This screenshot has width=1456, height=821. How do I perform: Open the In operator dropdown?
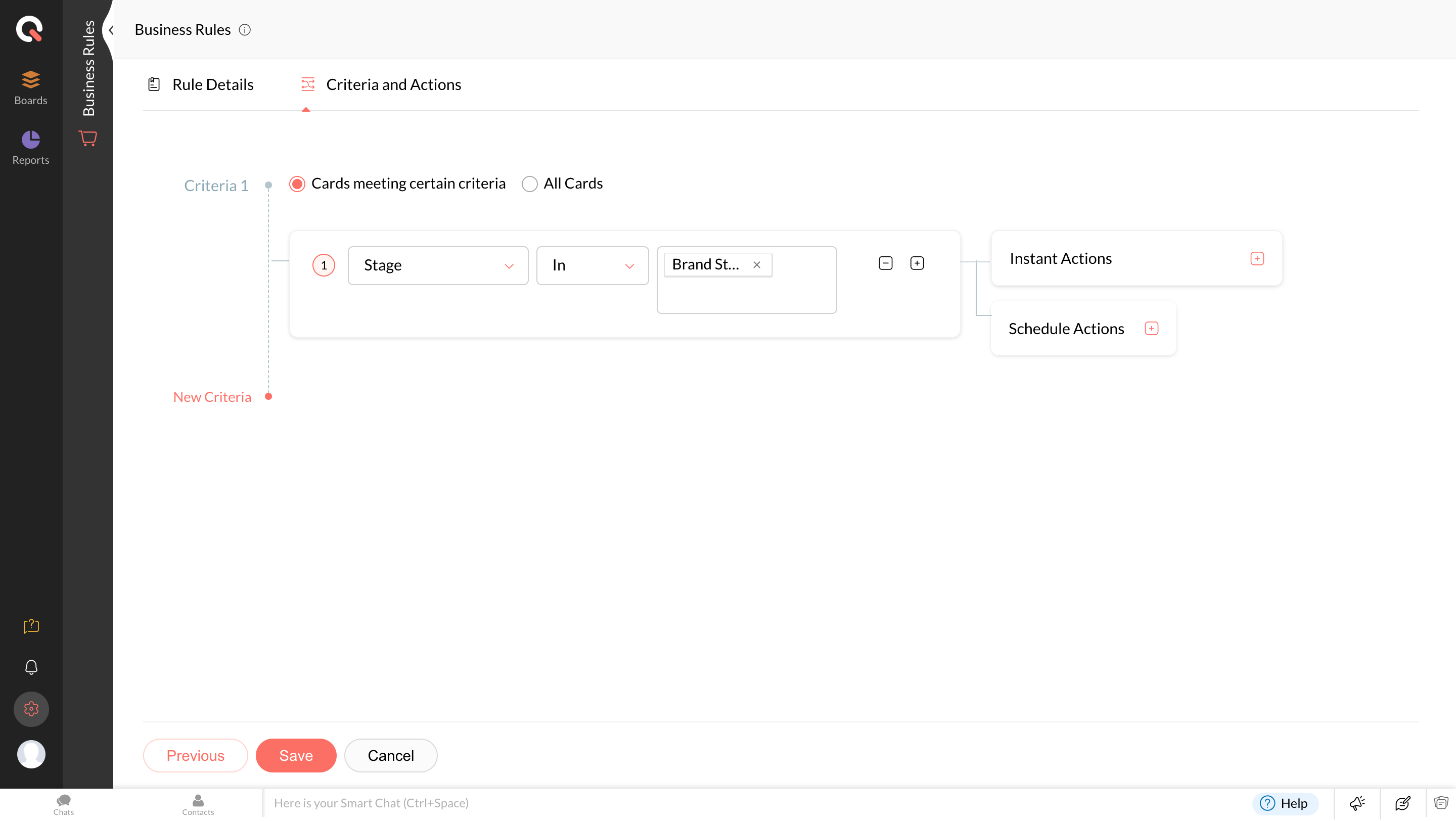click(x=593, y=265)
